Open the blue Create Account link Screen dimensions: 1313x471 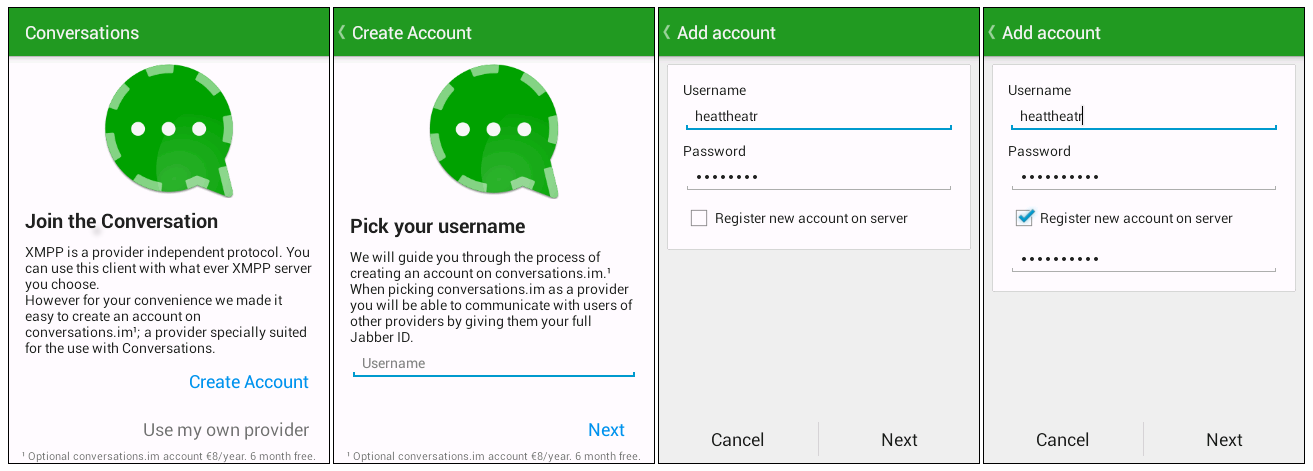[x=249, y=382]
